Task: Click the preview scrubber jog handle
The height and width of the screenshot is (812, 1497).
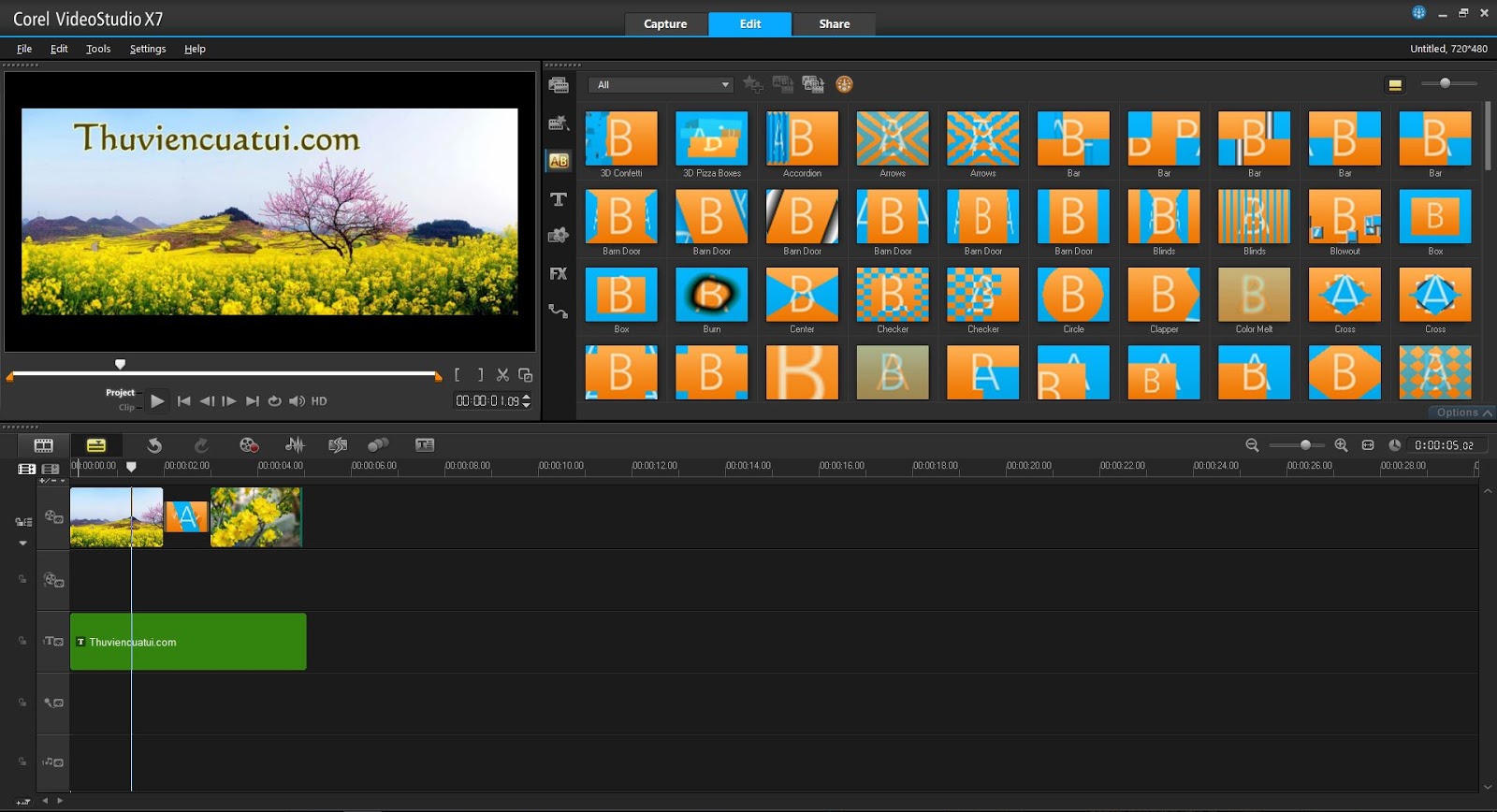Action: pyautogui.click(x=120, y=364)
